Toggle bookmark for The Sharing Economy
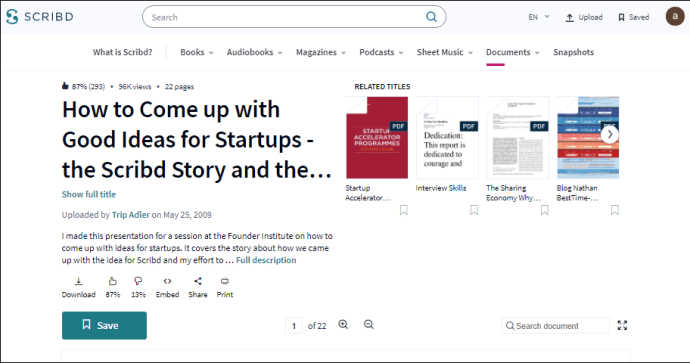 pos(544,210)
